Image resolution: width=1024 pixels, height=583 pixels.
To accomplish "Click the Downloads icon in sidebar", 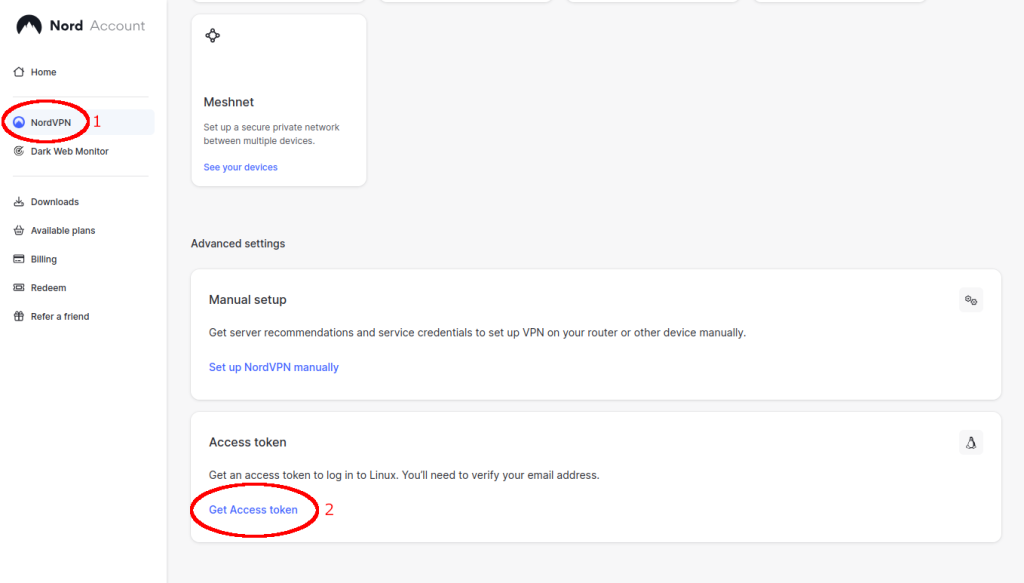I will click(x=17, y=201).
